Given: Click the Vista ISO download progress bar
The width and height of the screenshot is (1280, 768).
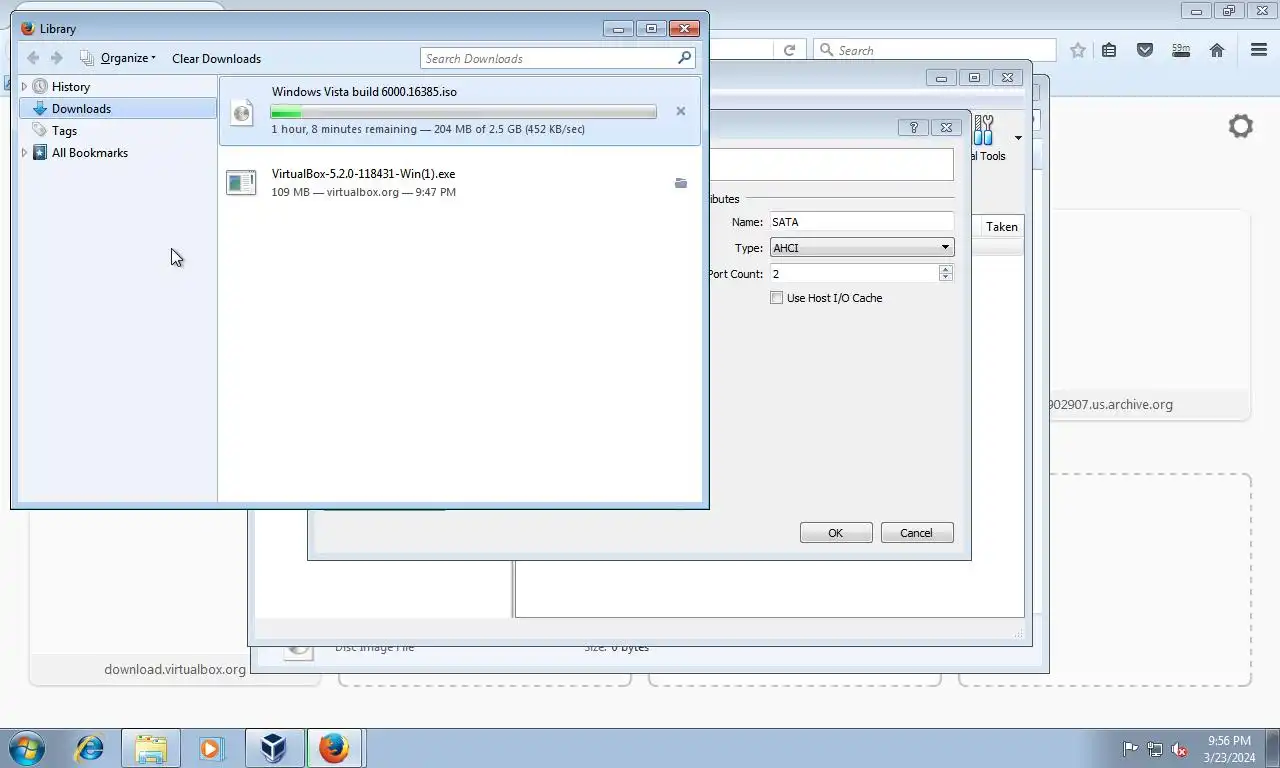Looking at the screenshot, I should 464,112.
